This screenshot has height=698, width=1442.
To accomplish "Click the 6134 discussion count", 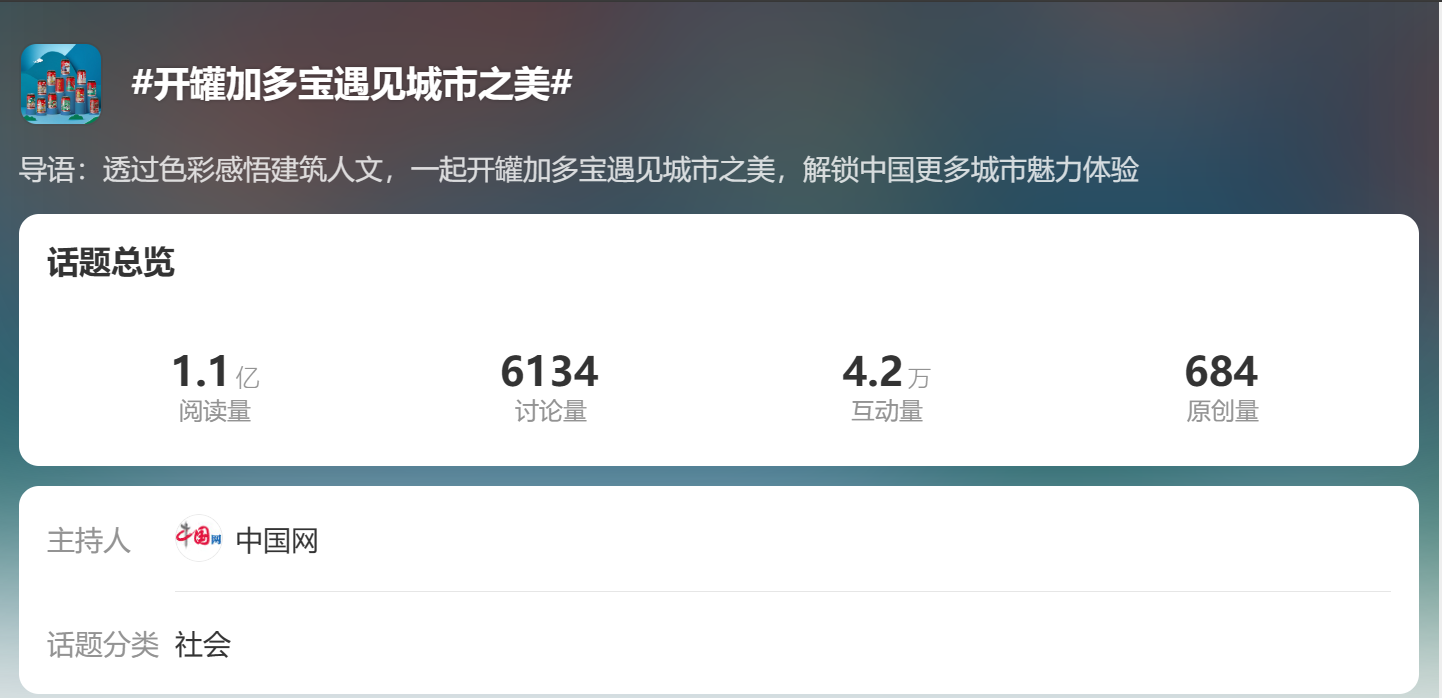I will click(x=550, y=372).
